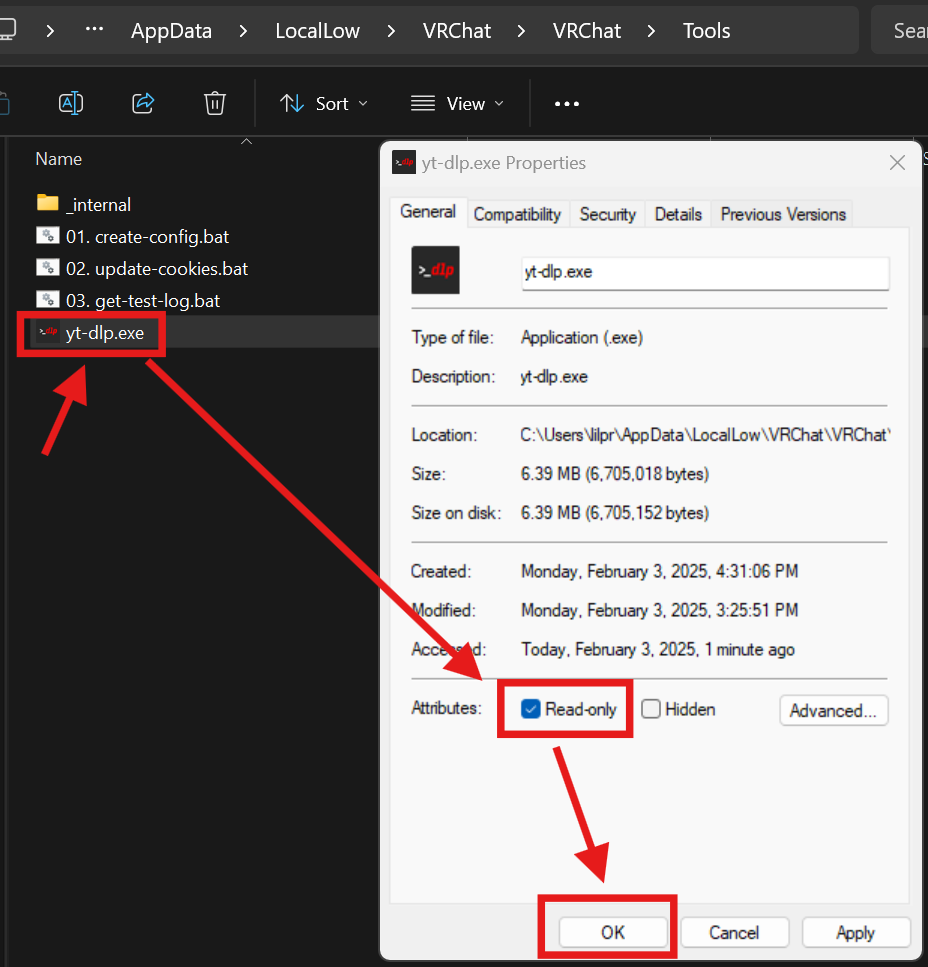928x967 pixels.
Task: Click the yt-dlp icon in the Properties dialog
Action: coord(434,270)
